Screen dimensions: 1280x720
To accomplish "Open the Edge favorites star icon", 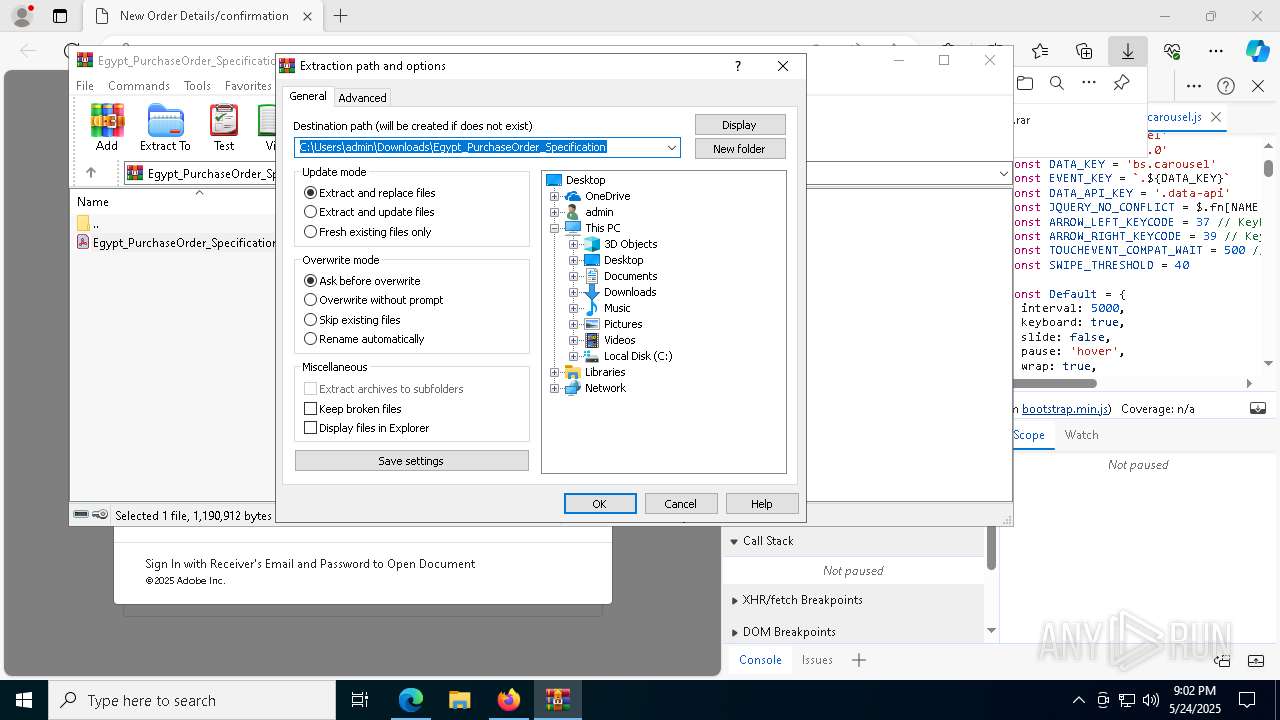I will click(x=1040, y=51).
